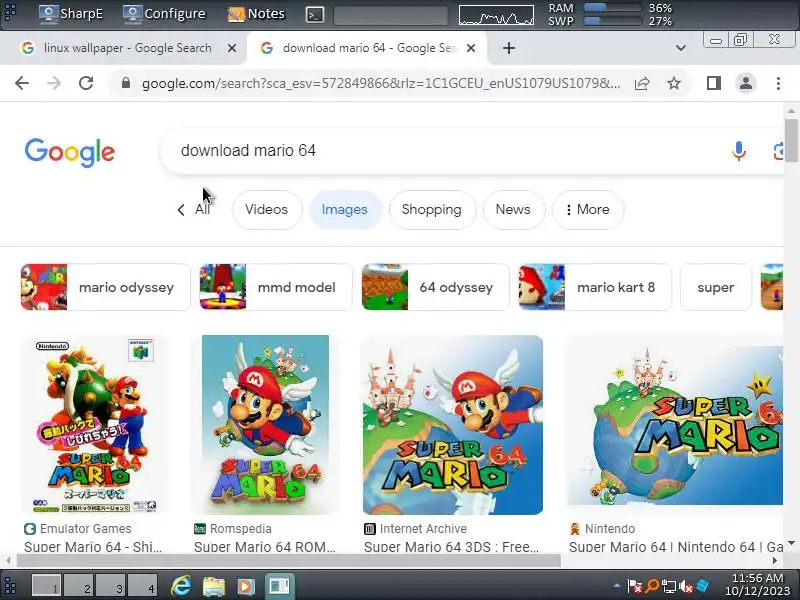
Task: Open the Internet Archive Super Mario 64 image
Action: click(453, 424)
